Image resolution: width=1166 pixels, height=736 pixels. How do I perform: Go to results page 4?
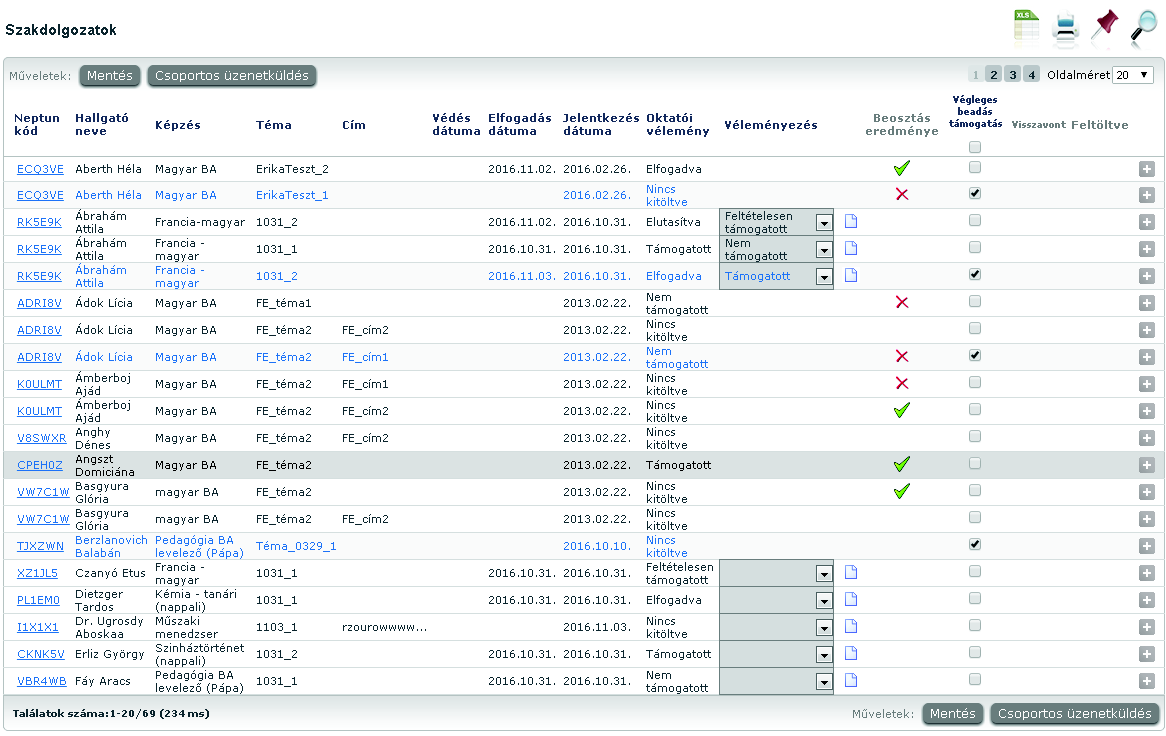pyautogui.click(x=1031, y=74)
